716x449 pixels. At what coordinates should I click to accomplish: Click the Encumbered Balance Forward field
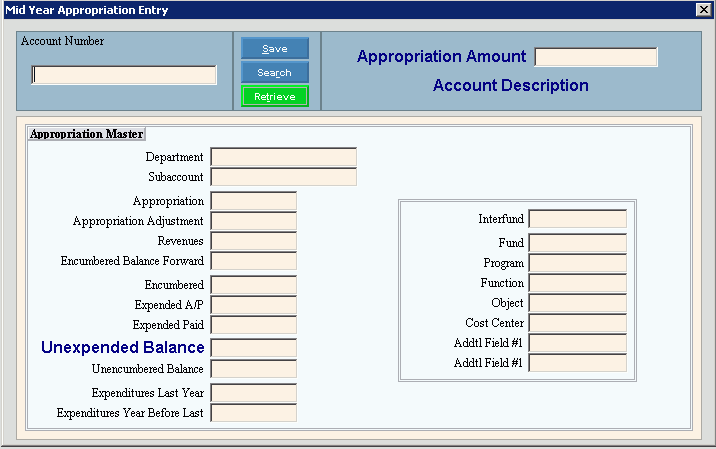click(x=253, y=261)
